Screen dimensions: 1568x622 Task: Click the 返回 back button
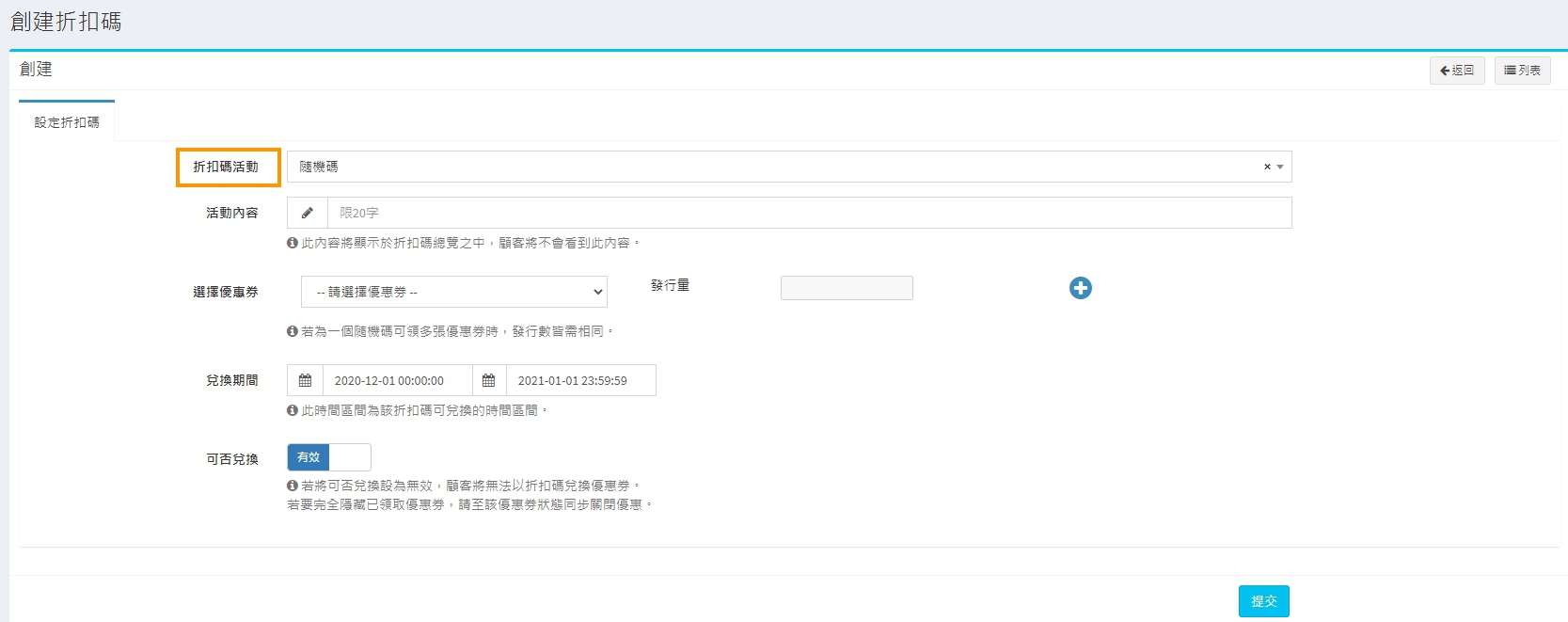1456,71
